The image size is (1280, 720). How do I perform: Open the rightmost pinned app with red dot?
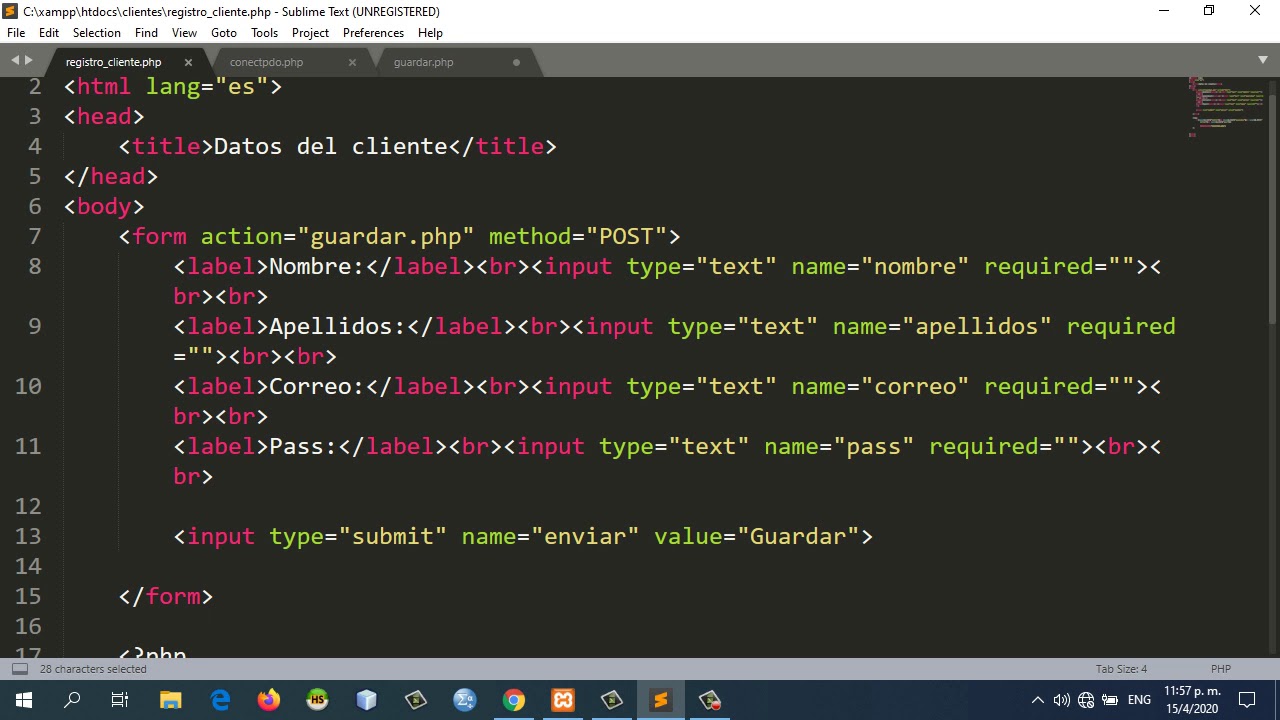[710, 700]
